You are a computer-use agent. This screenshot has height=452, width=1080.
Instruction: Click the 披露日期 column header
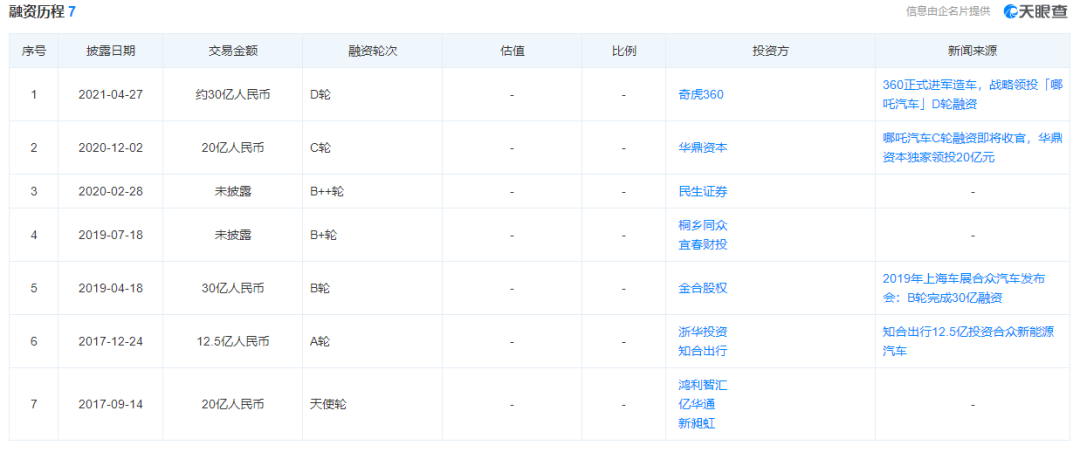pyautogui.click(x=110, y=51)
